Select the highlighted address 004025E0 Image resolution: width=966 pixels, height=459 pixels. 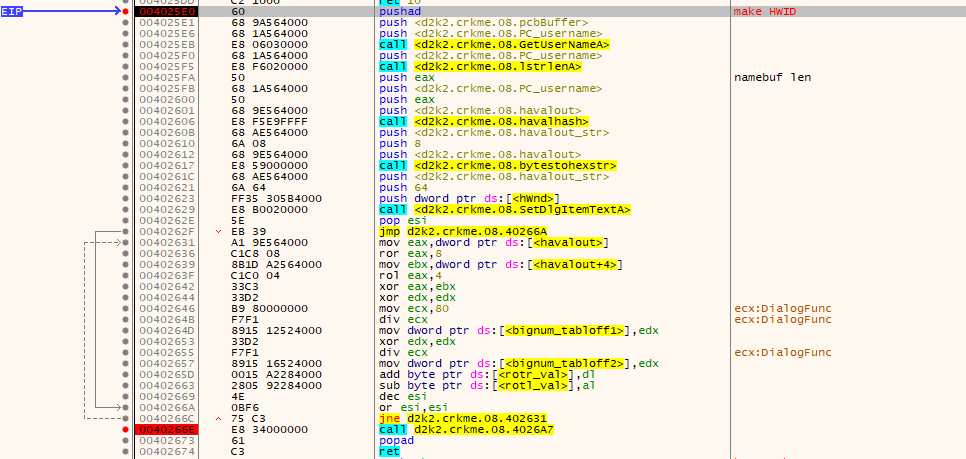tap(166, 12)
